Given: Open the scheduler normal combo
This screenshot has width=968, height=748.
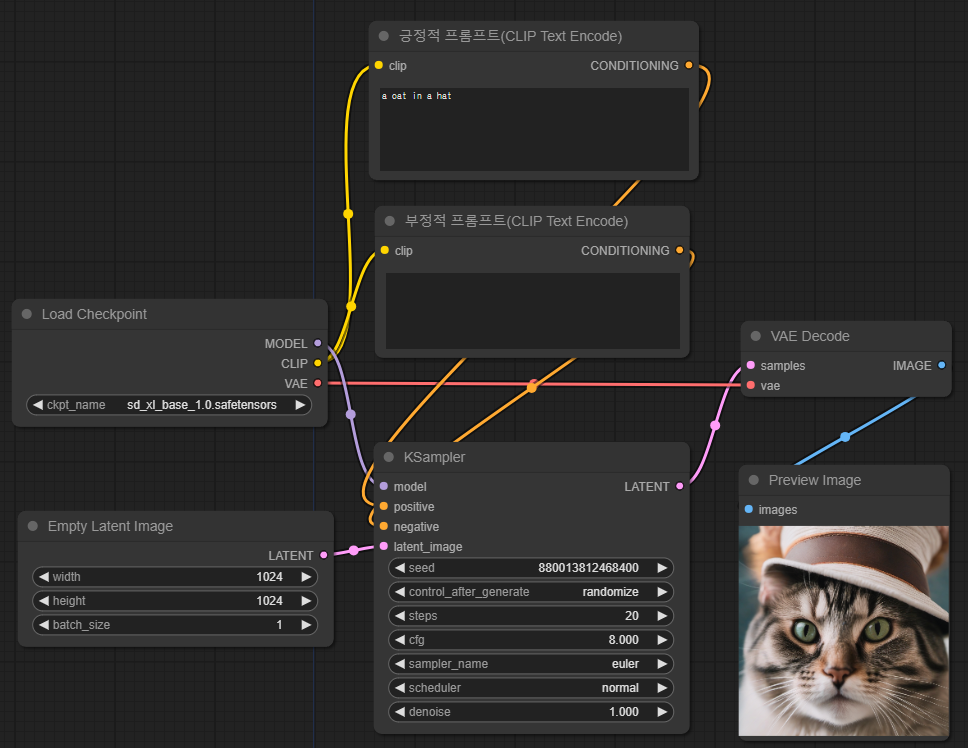Looking at the screenshot, I should (x=531, y=688).
